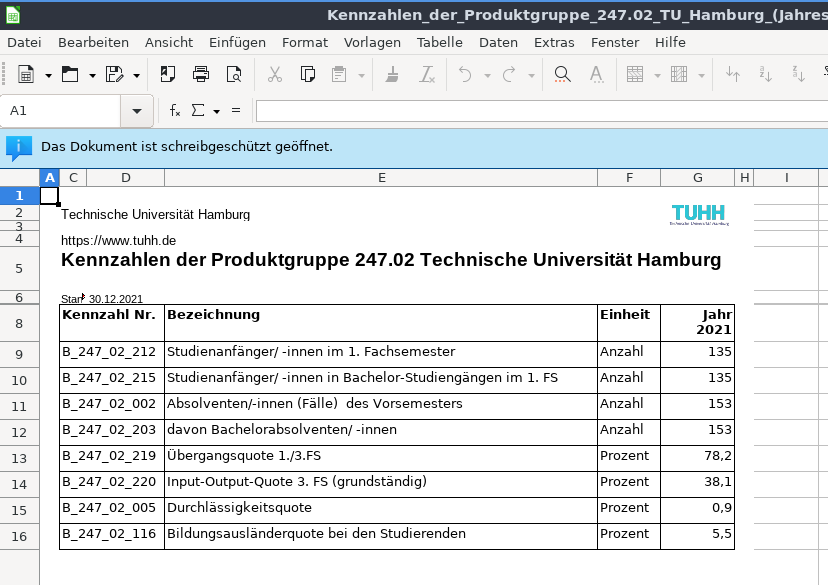Toggle the Print Preview icon
The image size is (828, 585).
pos(234,74)
